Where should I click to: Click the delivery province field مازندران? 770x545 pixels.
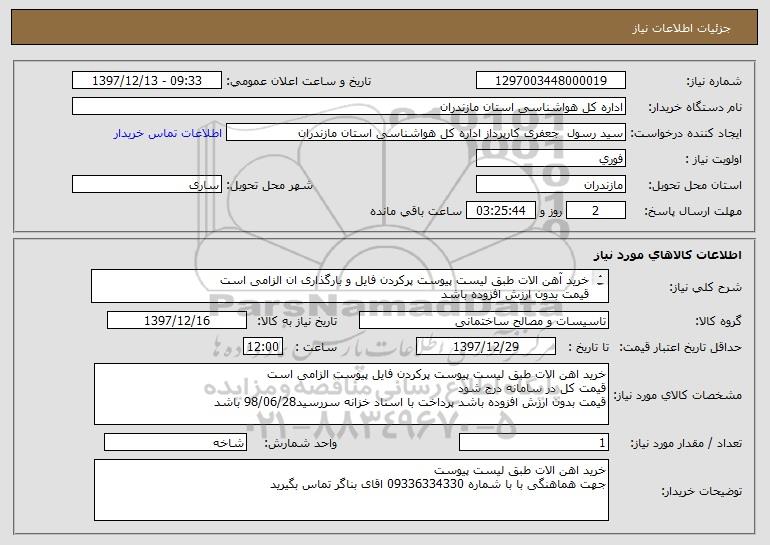(x=550, y=185)
